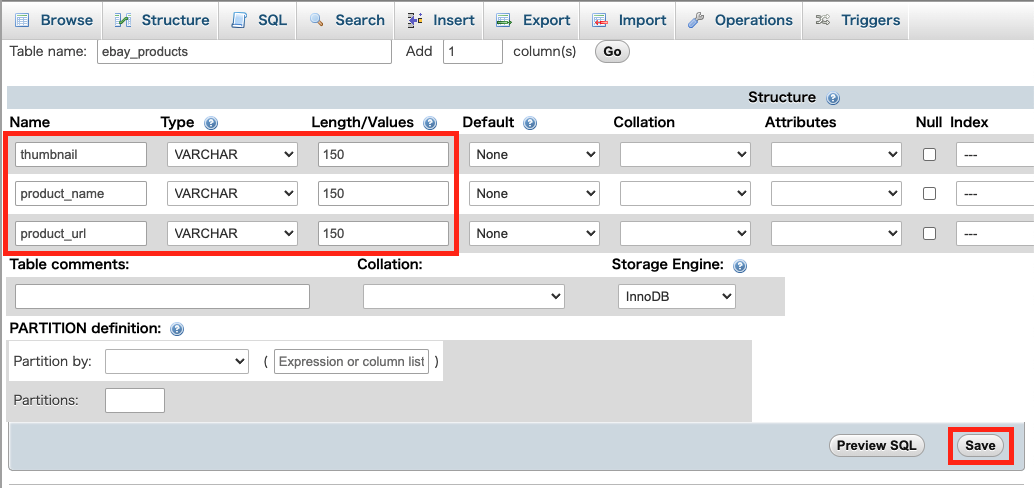Open the Partition by dropdown

coord(177,361)
